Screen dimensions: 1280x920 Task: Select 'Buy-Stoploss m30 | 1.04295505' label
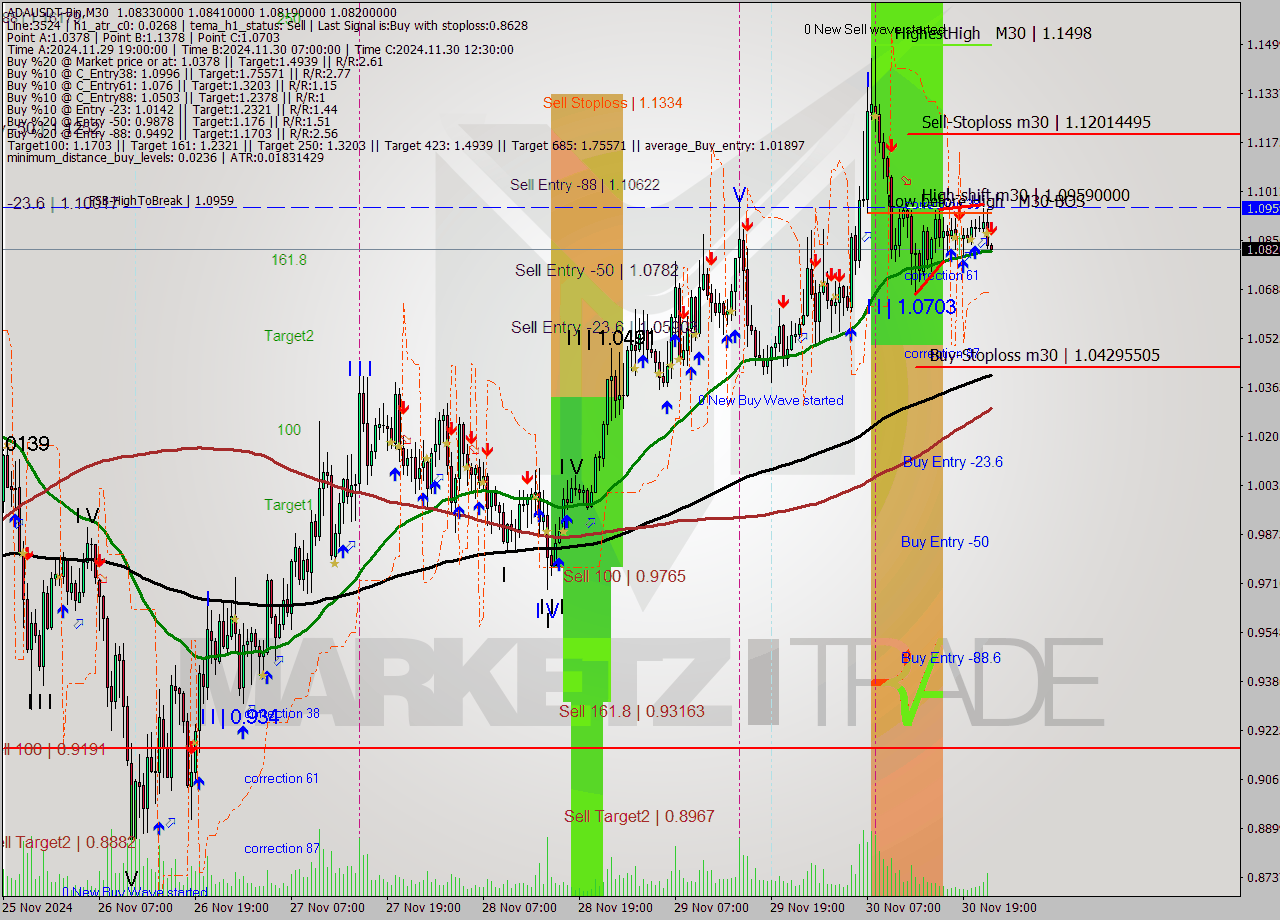pyautogui.click(x=1044, y=355)
